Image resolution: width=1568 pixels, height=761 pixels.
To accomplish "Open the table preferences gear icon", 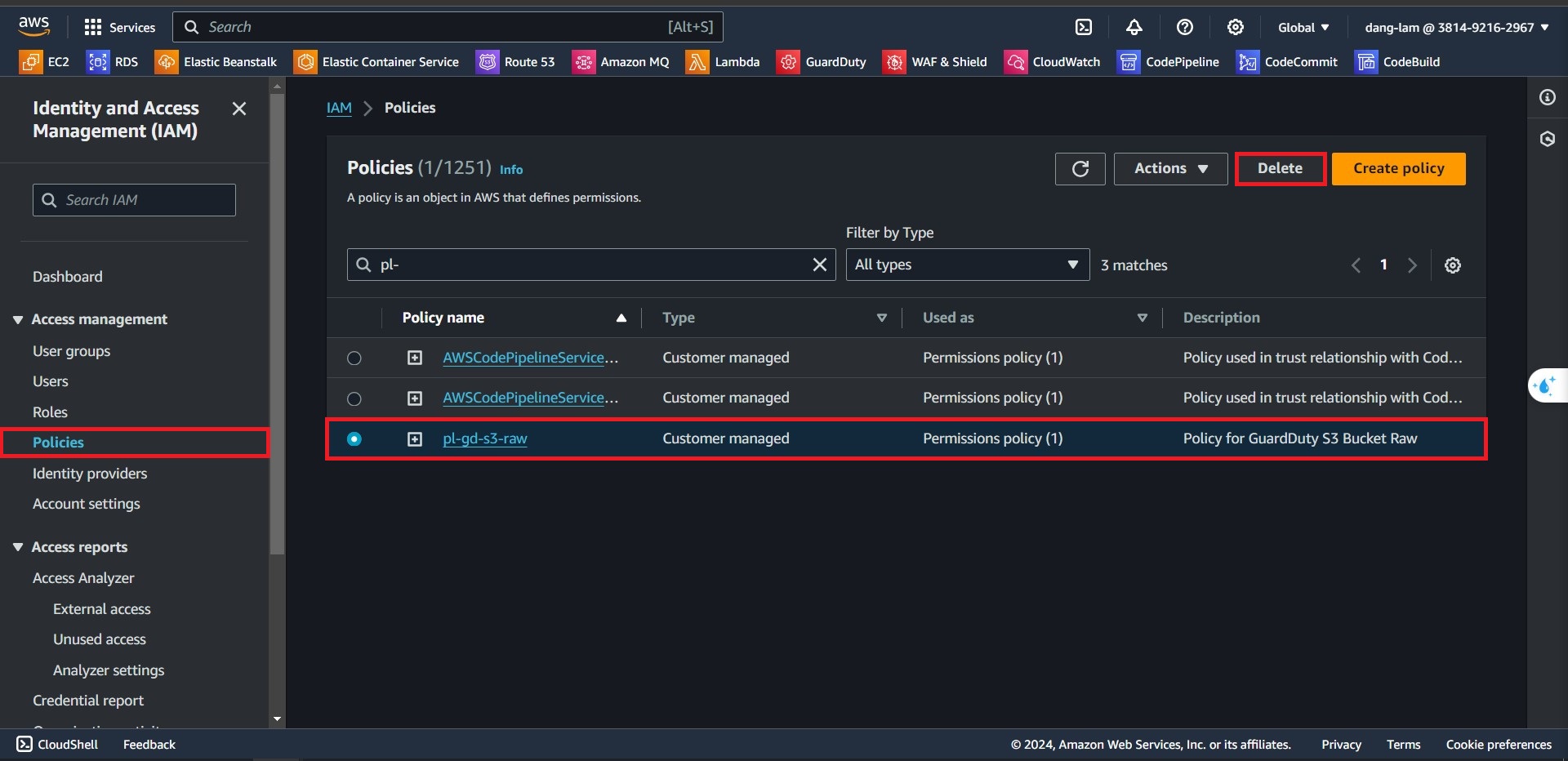I will [x=1452, y=265].
